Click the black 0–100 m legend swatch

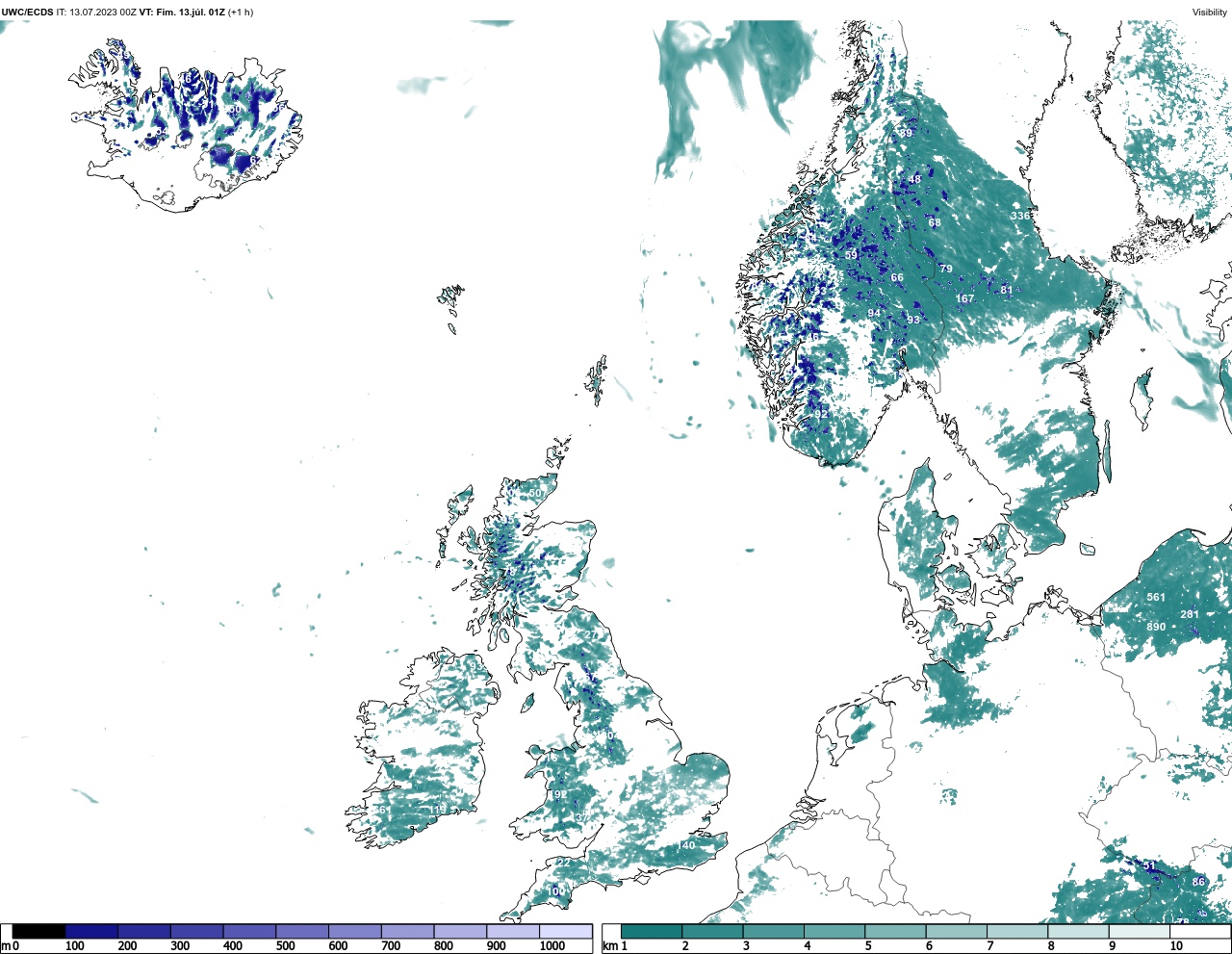coord(38,932)
